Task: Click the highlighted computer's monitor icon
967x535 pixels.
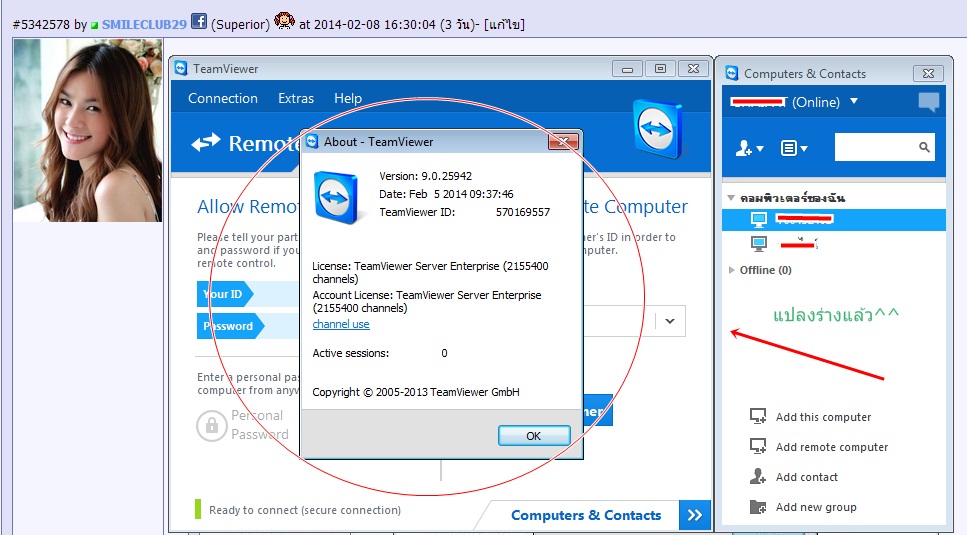Action: click(759, 219)
